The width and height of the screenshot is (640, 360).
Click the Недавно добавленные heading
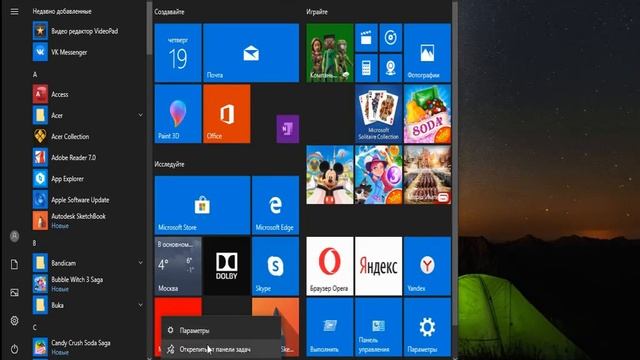[62, 11]
